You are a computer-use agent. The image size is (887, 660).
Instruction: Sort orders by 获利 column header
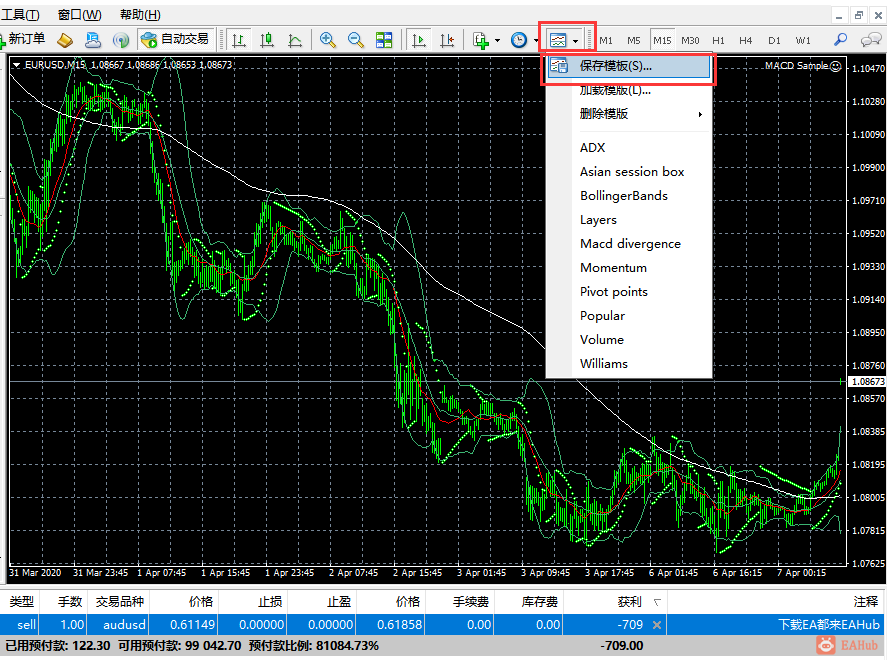[628, 602]
